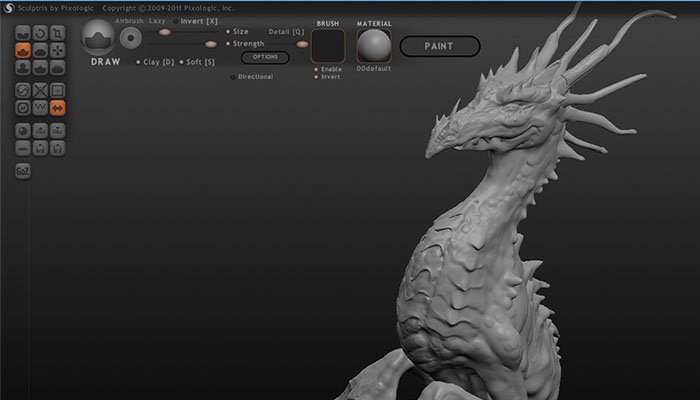Screen dimensions: 700x400
Task: Switch to PAINT mode
Action: click(x=439, y=45)
